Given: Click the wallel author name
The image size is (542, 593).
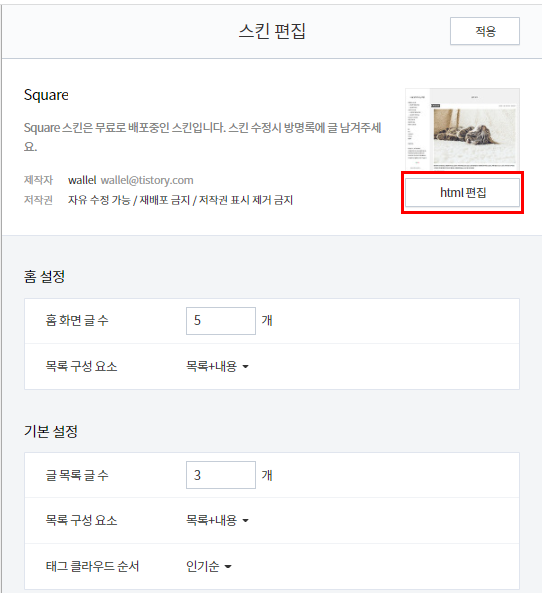Looking at the screenshot, I should coord(82,180).
